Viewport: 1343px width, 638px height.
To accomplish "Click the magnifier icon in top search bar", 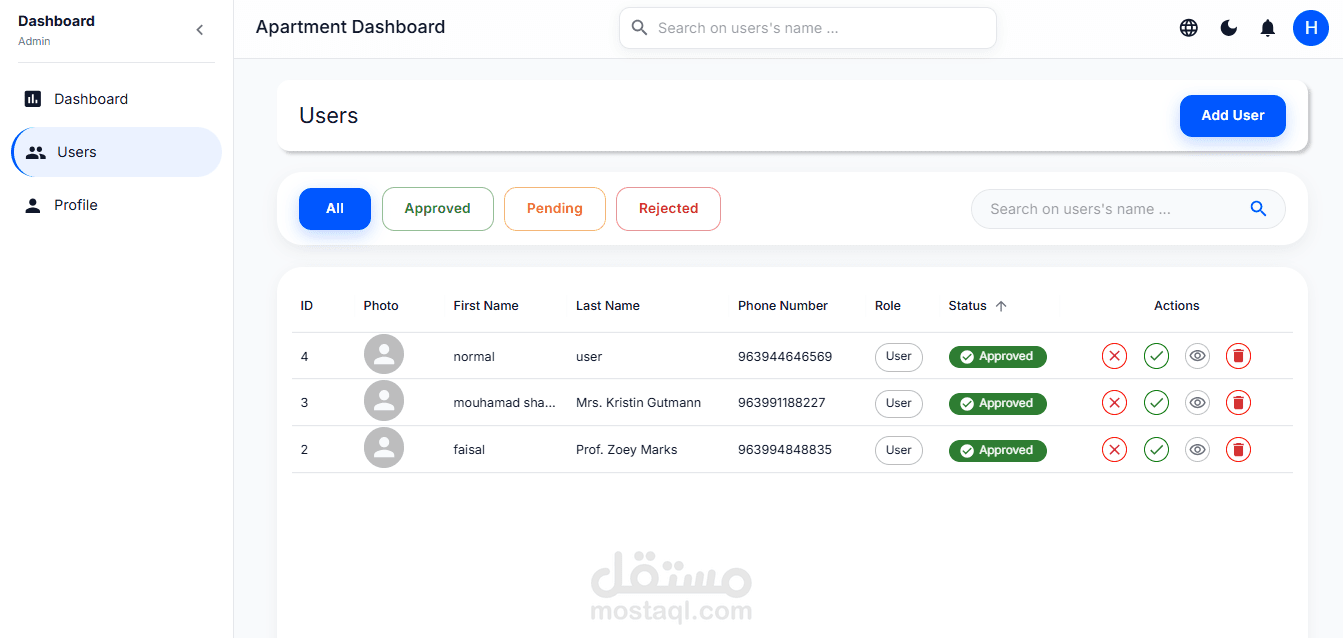I will [640, 28].
